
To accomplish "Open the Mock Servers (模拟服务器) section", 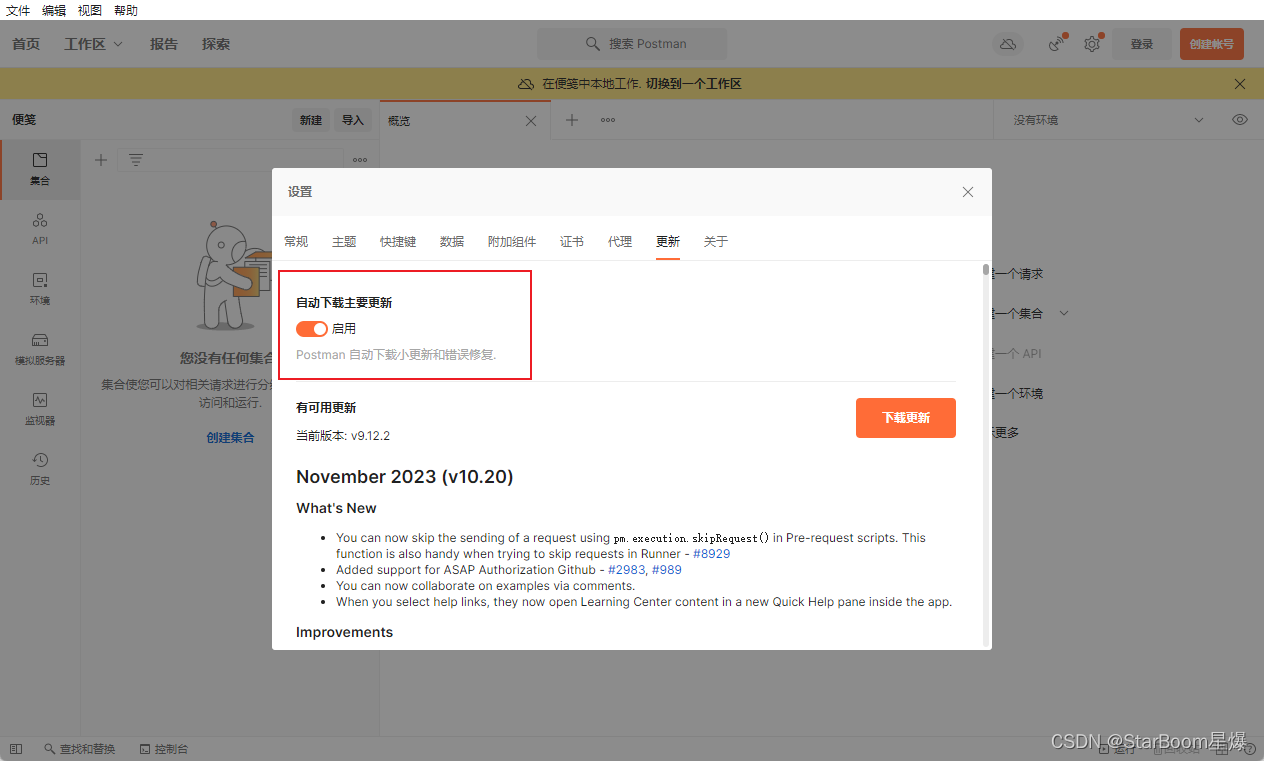I will (40, 349).
